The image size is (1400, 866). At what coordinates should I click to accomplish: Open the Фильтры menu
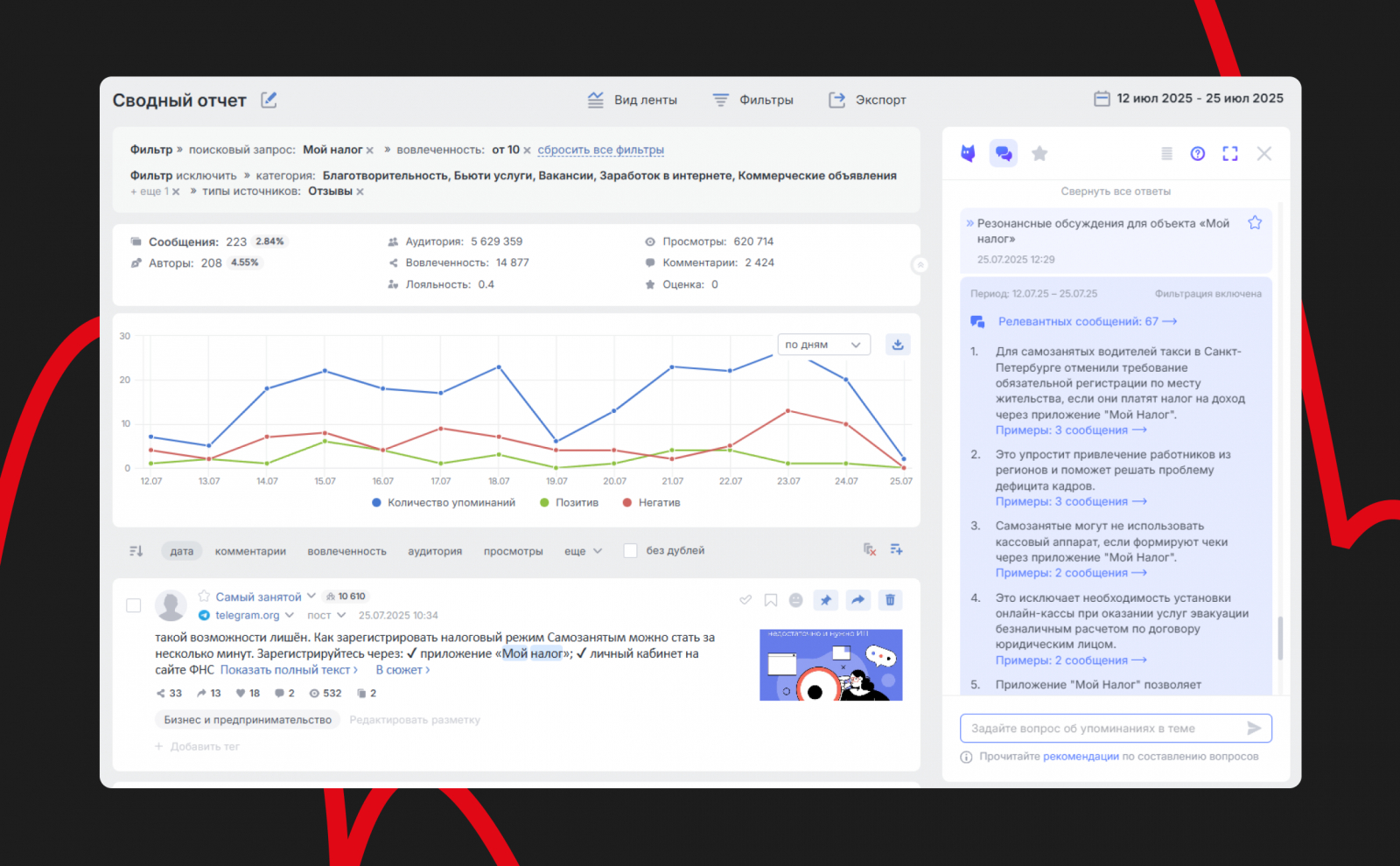[x=752, y=101]
